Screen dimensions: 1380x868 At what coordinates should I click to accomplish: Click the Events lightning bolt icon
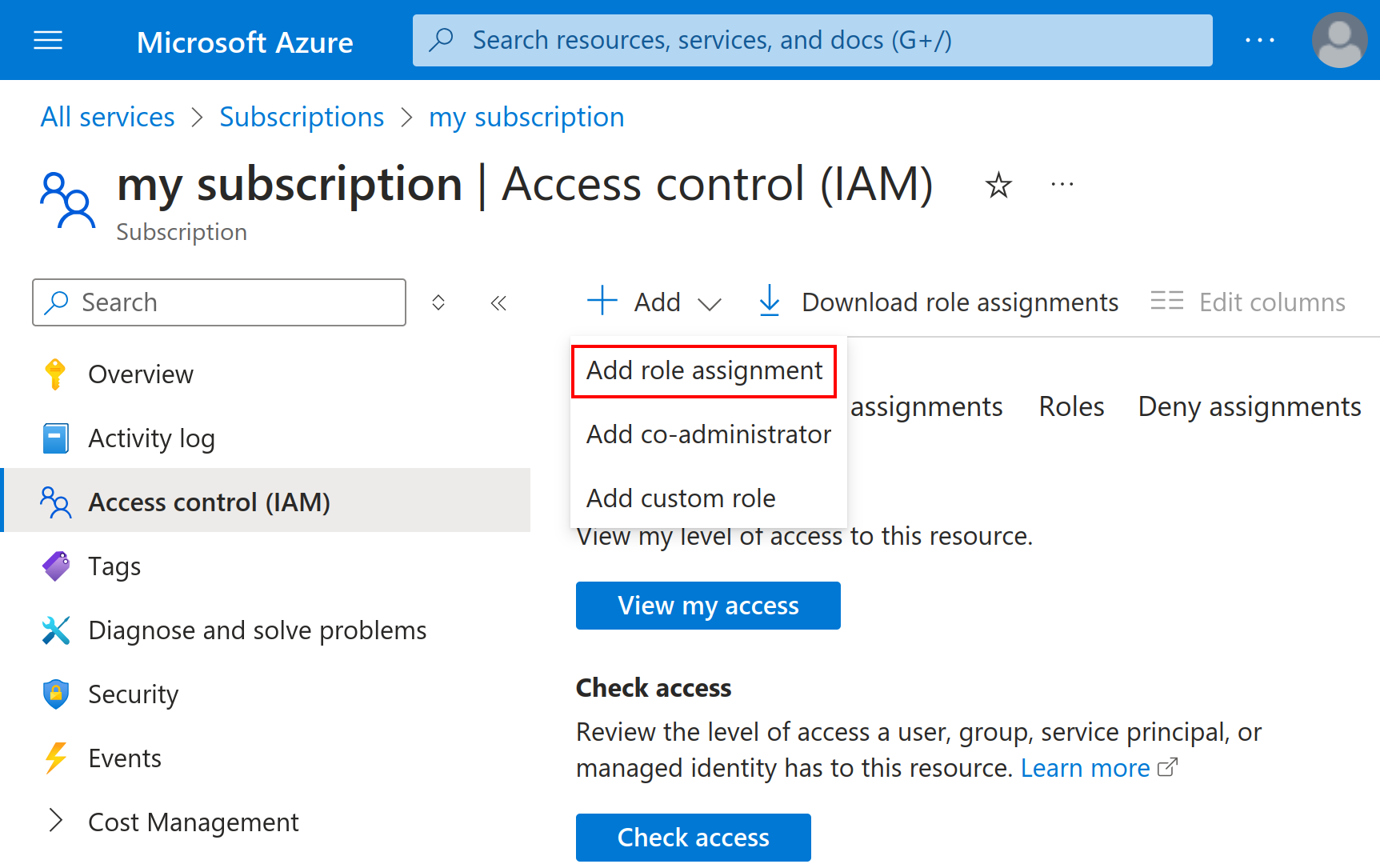pyautogui.click(x=55, y=757)
